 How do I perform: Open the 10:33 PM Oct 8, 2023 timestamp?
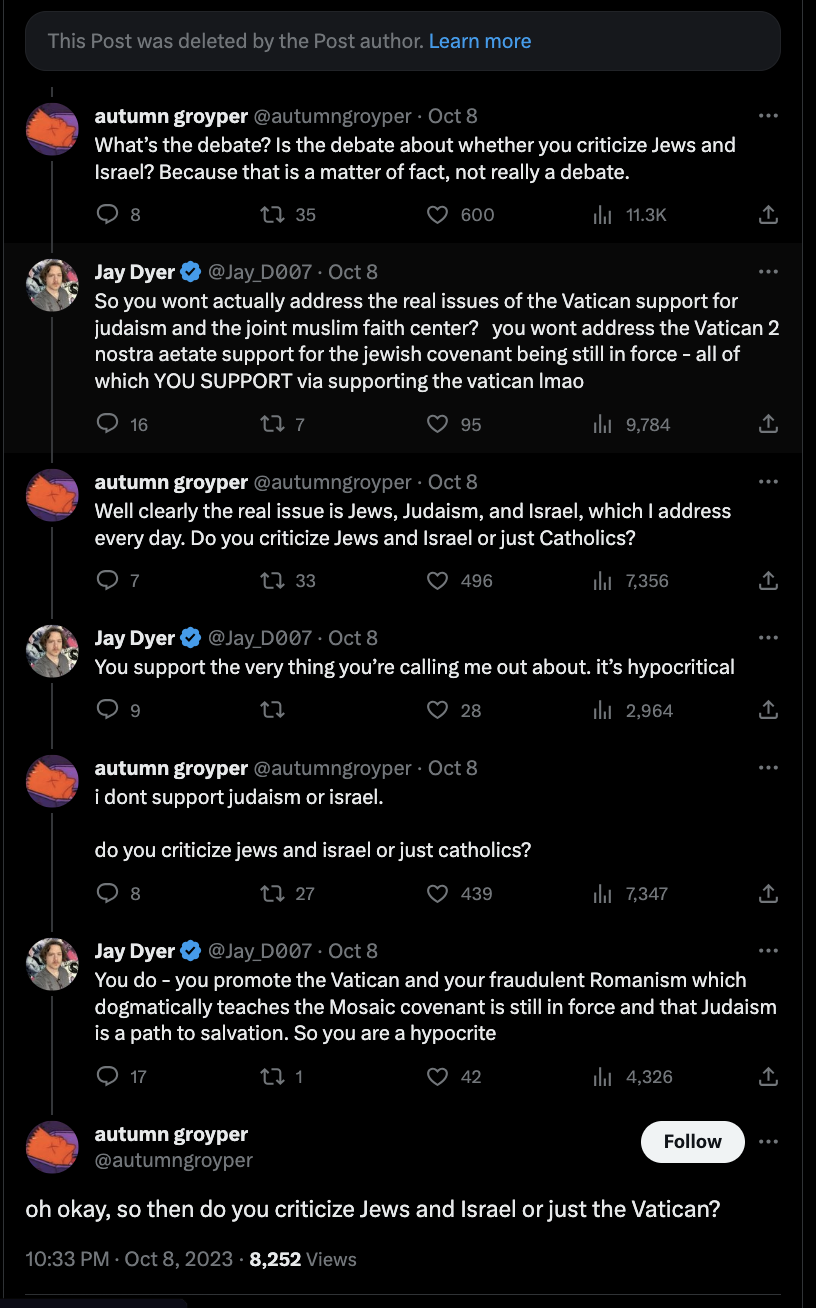coord(129,1259)
